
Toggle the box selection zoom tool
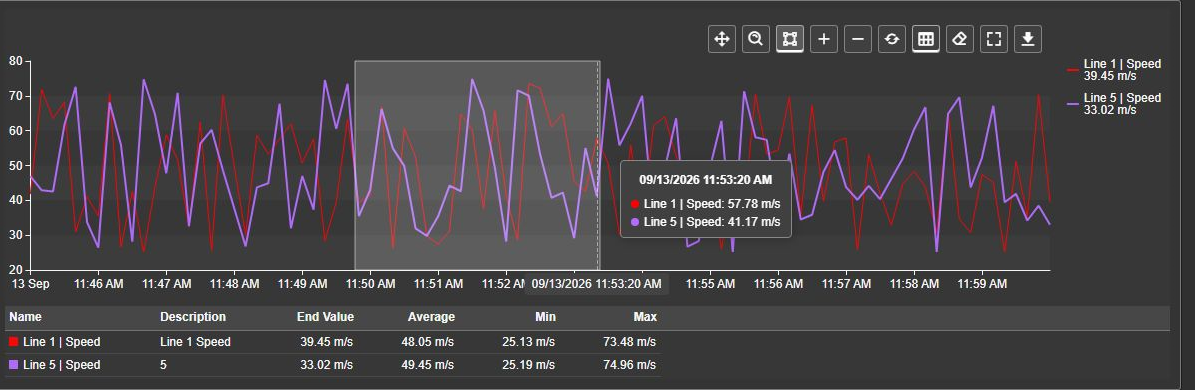pyautogui.click(x=790, y=39)
